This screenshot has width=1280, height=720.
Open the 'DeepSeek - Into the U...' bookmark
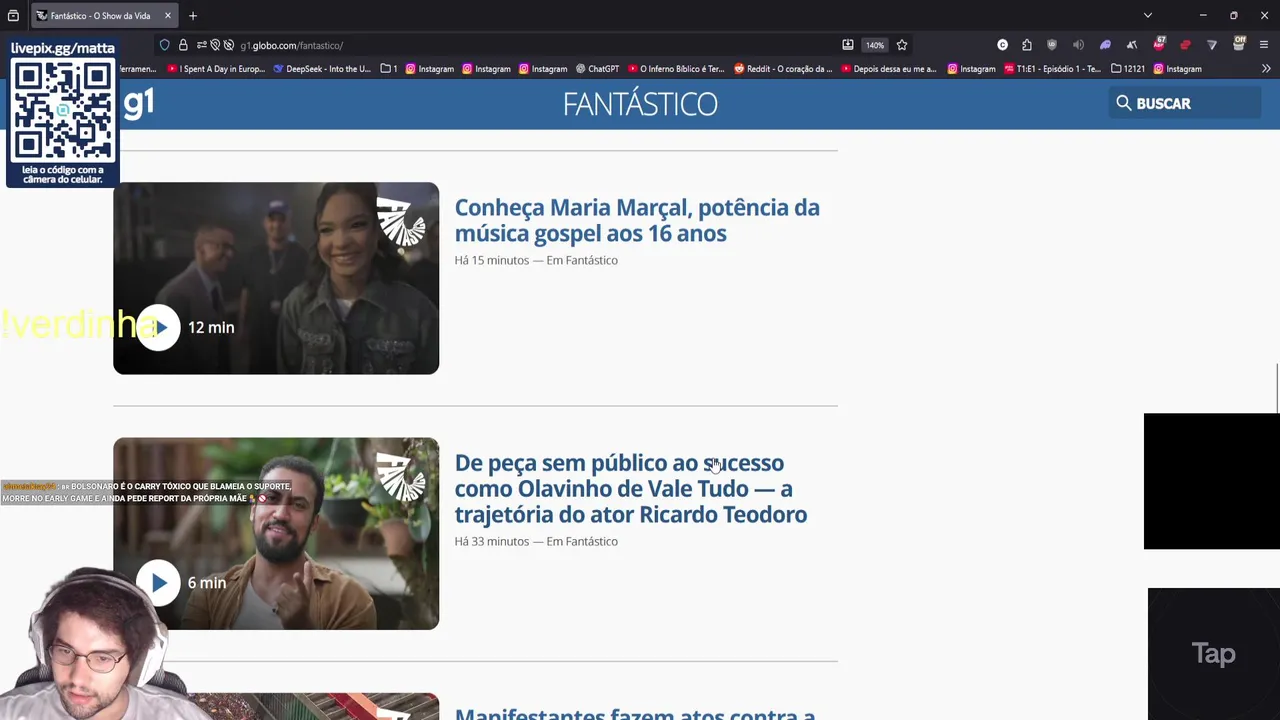(322, 69)
